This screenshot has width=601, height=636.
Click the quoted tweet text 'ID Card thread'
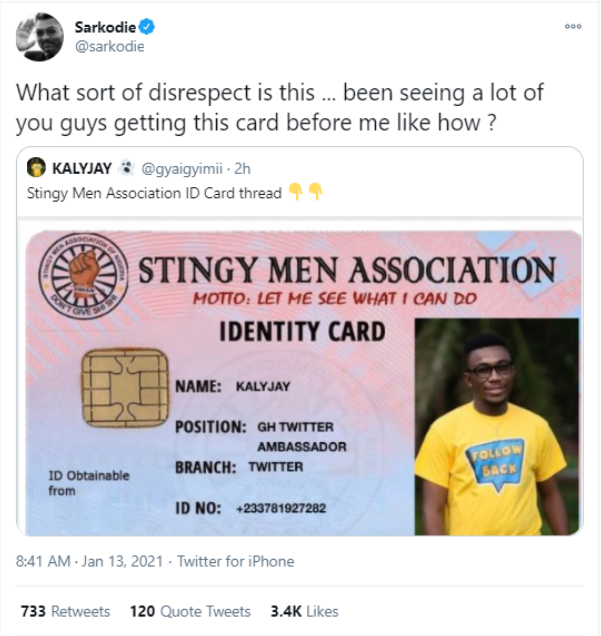click(240, 192)
